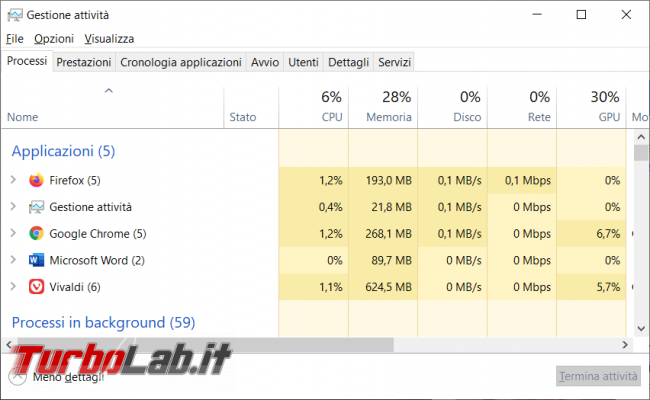Select the Microsoft Word (2) row name
This screenshot has width=650, height=400.
coord(97,260)
